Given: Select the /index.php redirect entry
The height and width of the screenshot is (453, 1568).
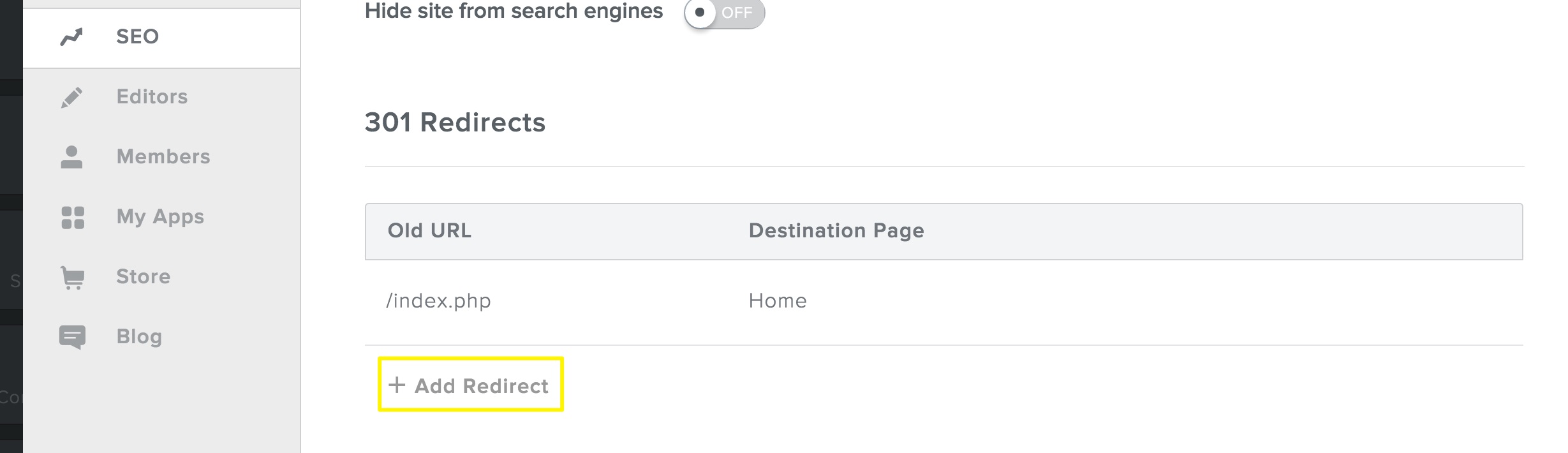Looking at the screenshot, I should click(x=439, y=301).
